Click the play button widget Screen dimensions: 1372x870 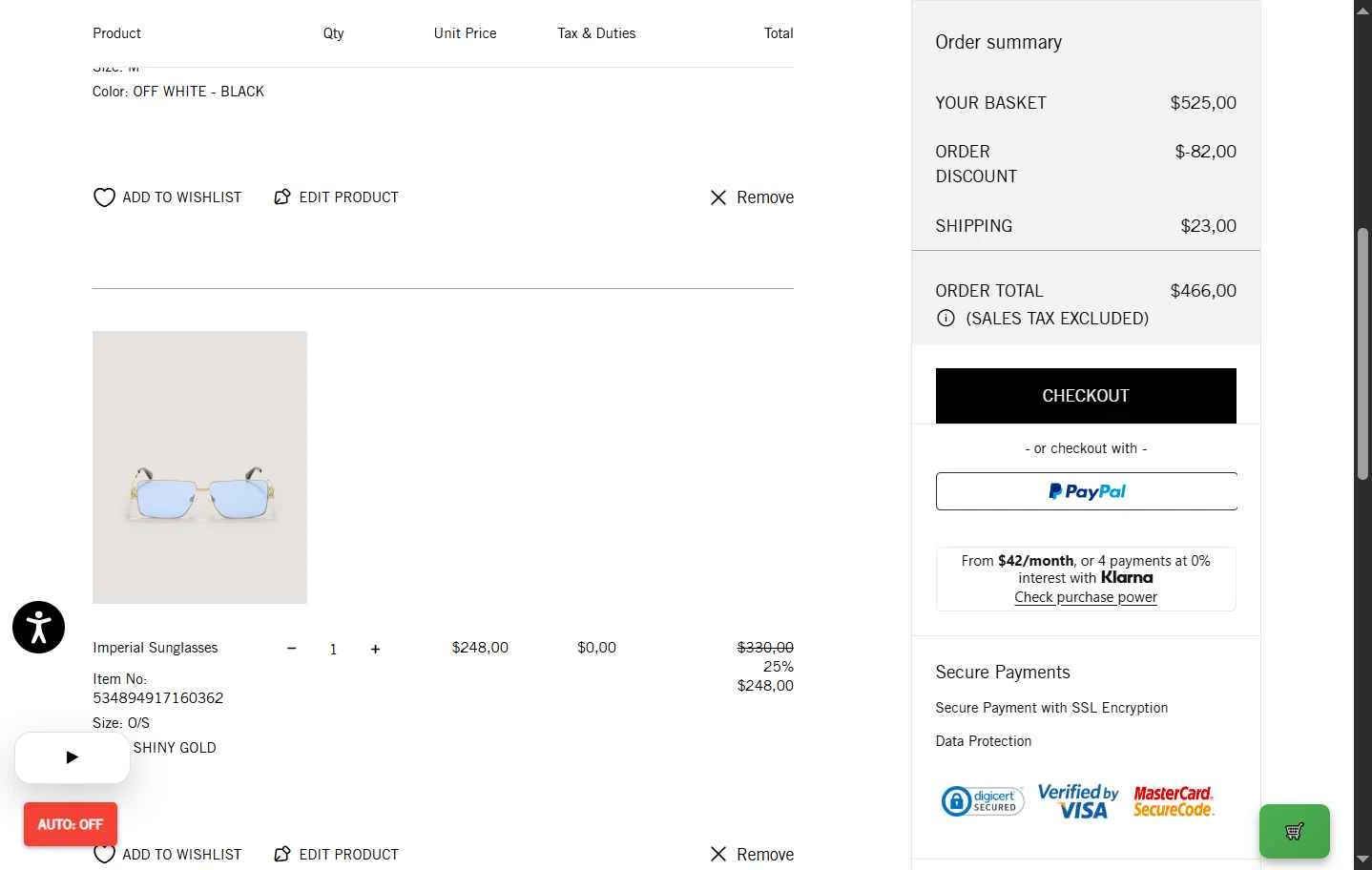pyautogui.click(x=73, y=757)
